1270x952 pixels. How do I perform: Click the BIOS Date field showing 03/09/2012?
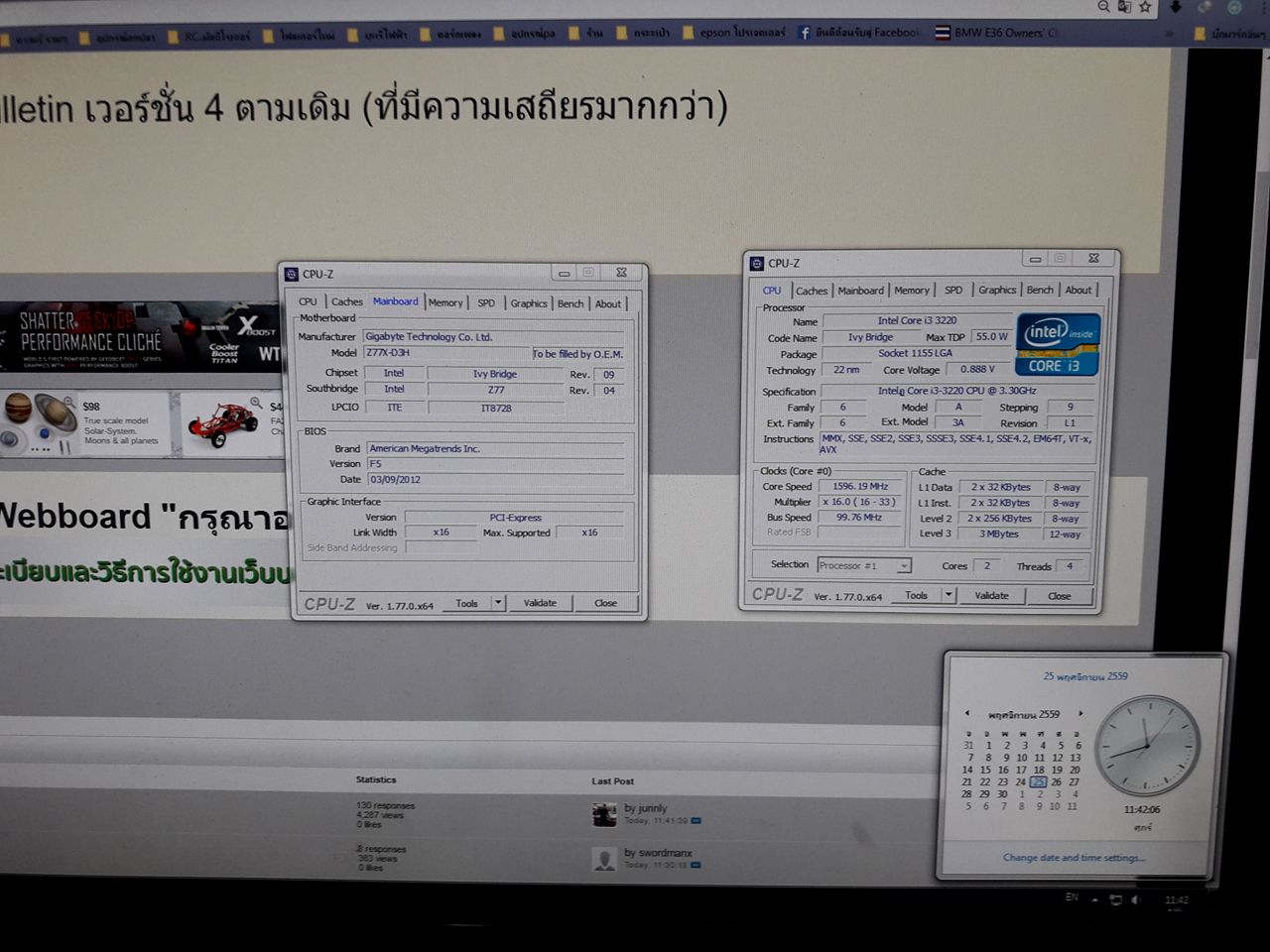point(496,480)
